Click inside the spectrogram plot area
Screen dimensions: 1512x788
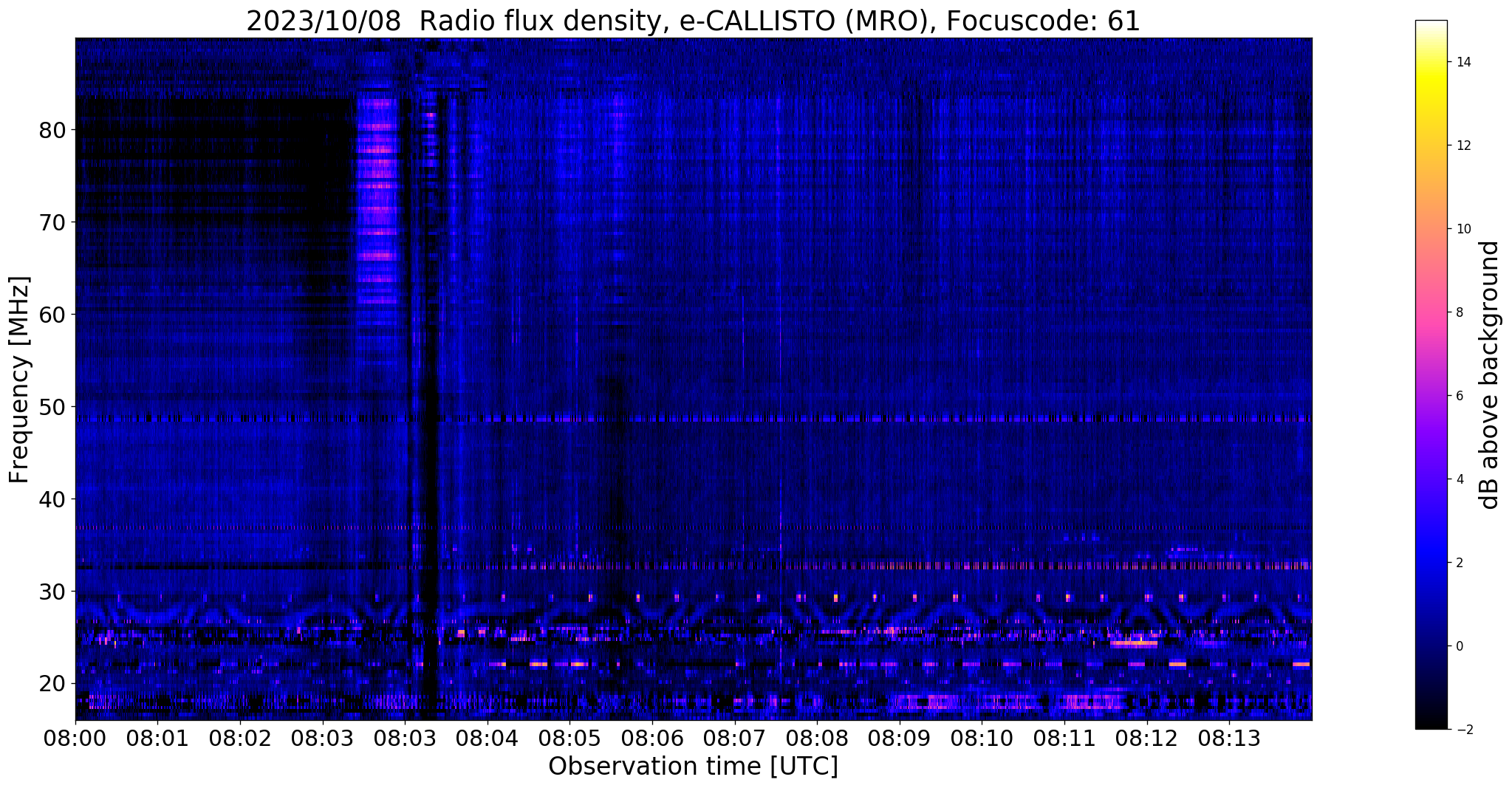694,379
